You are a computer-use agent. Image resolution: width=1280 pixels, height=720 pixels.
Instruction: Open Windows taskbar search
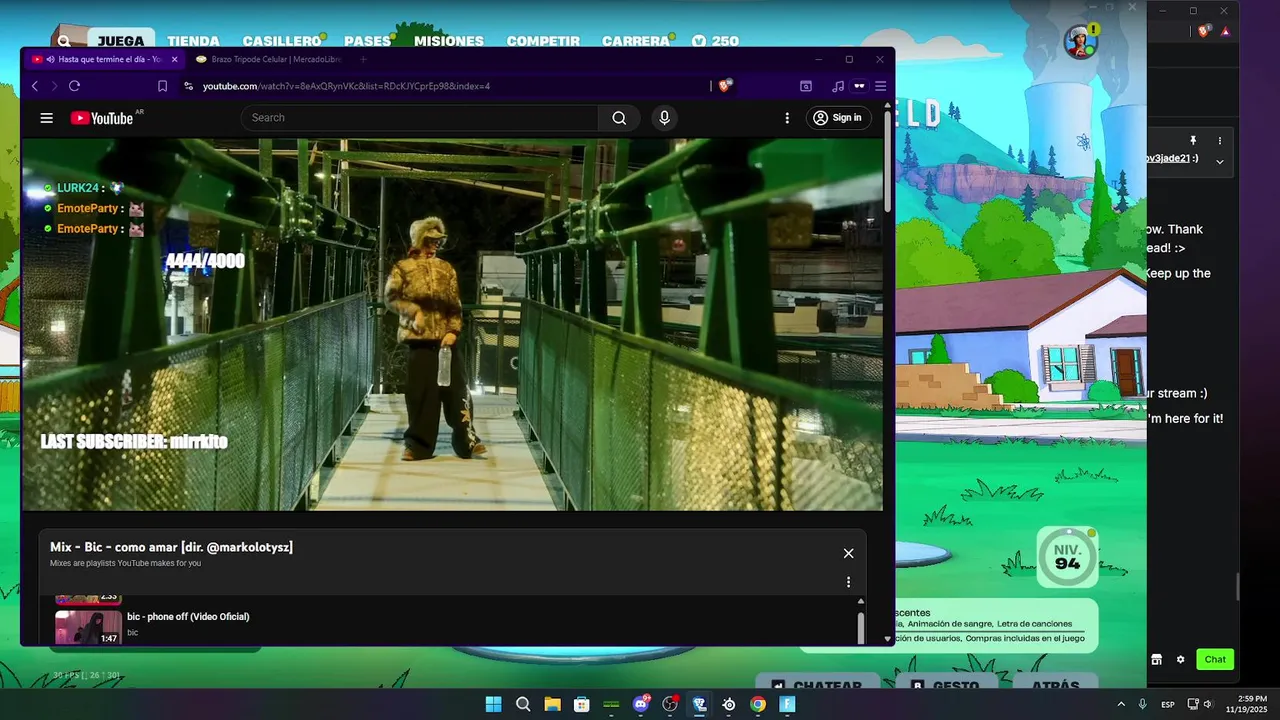[523, 704]
